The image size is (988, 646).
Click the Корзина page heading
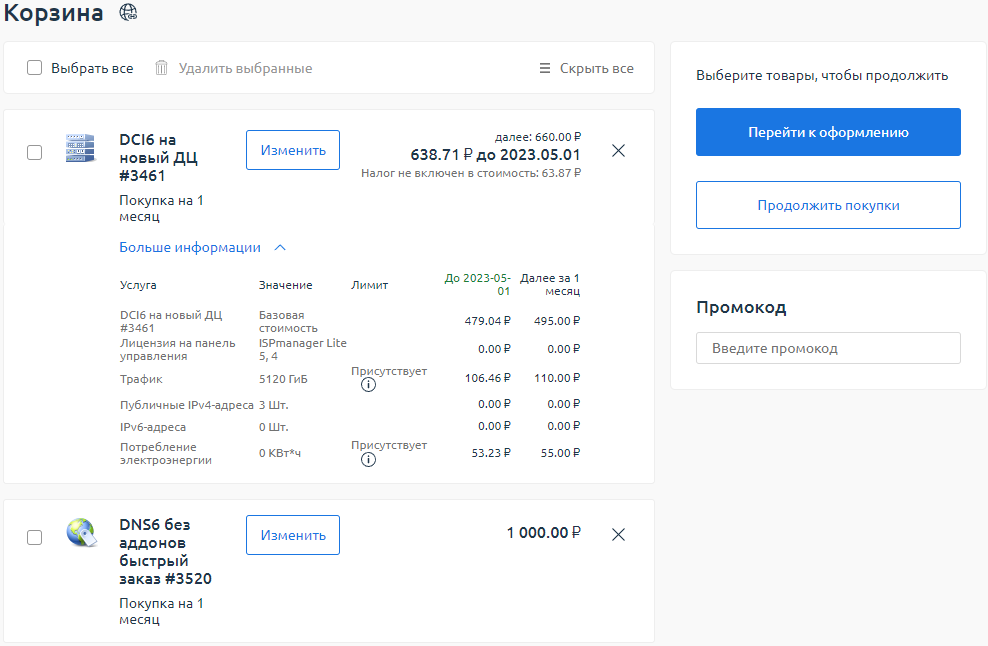(x=54, y=13)
